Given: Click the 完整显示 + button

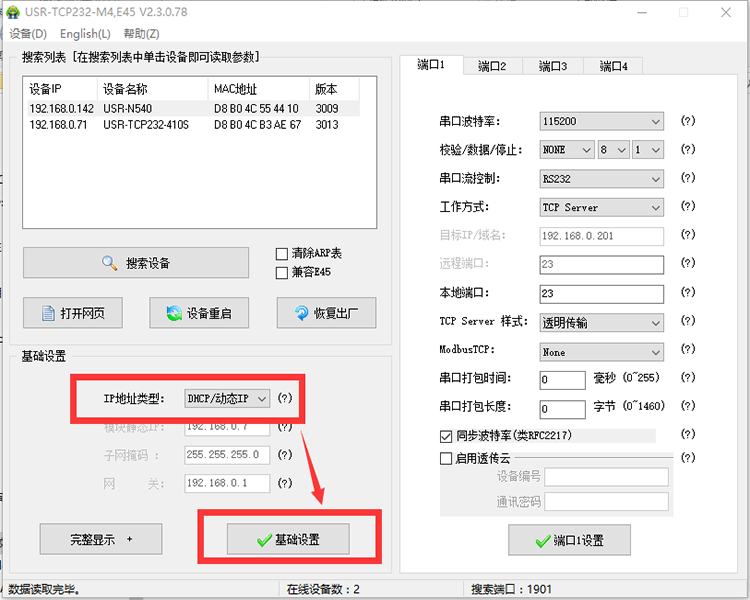Looking at the screenshot, I should (101, 539).
